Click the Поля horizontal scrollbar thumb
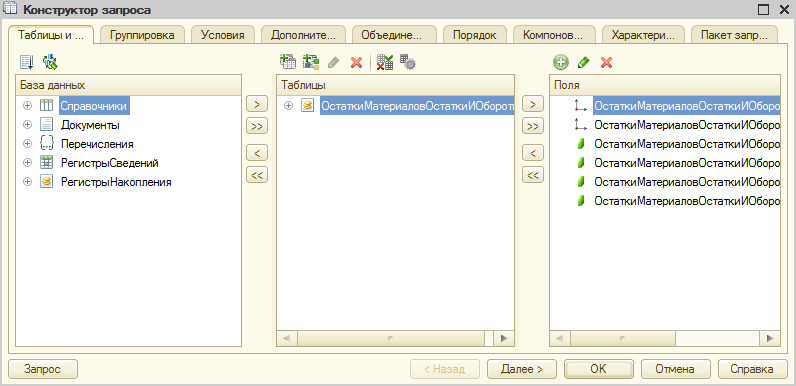 point(623,338)
